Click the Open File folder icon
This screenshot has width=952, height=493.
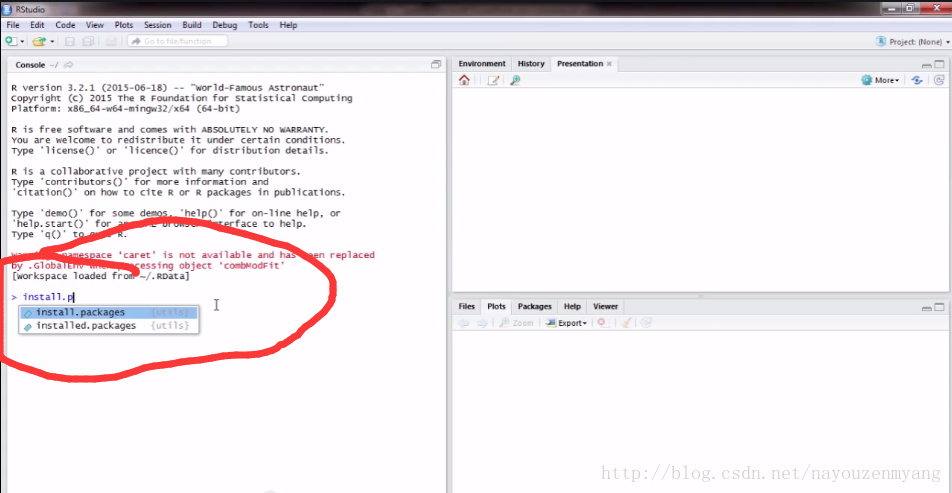click(x=39, y=41)
